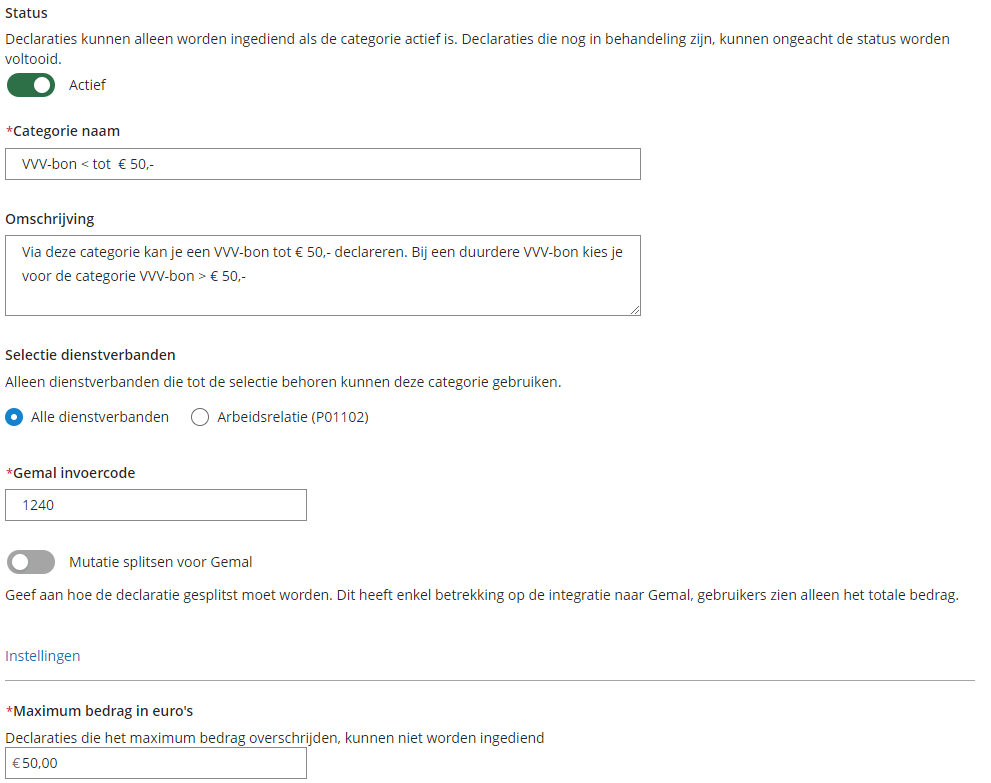Image resolution: width=991 pixels, height=783 pixels.
Task: Toggle the Actief status switch
Action: click(31, 85)
